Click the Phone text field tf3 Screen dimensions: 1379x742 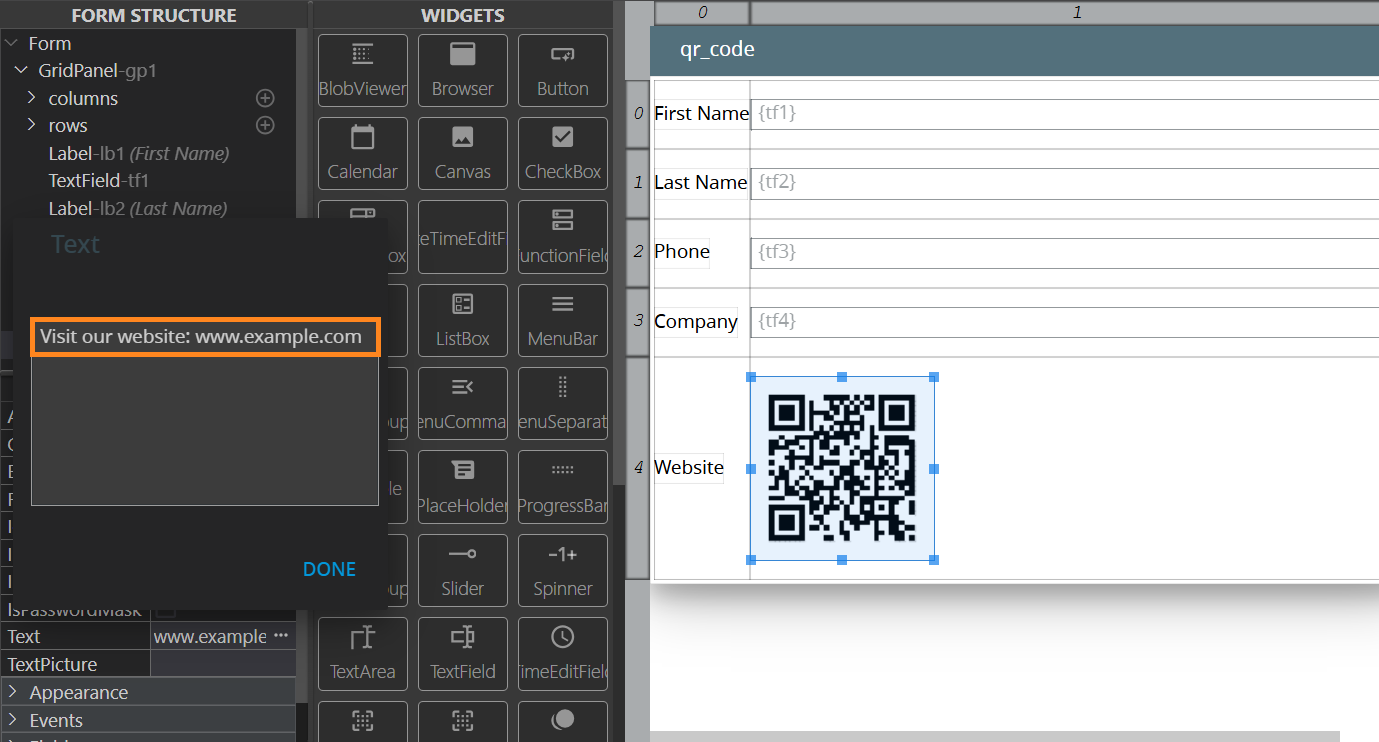coord(1060,253)
